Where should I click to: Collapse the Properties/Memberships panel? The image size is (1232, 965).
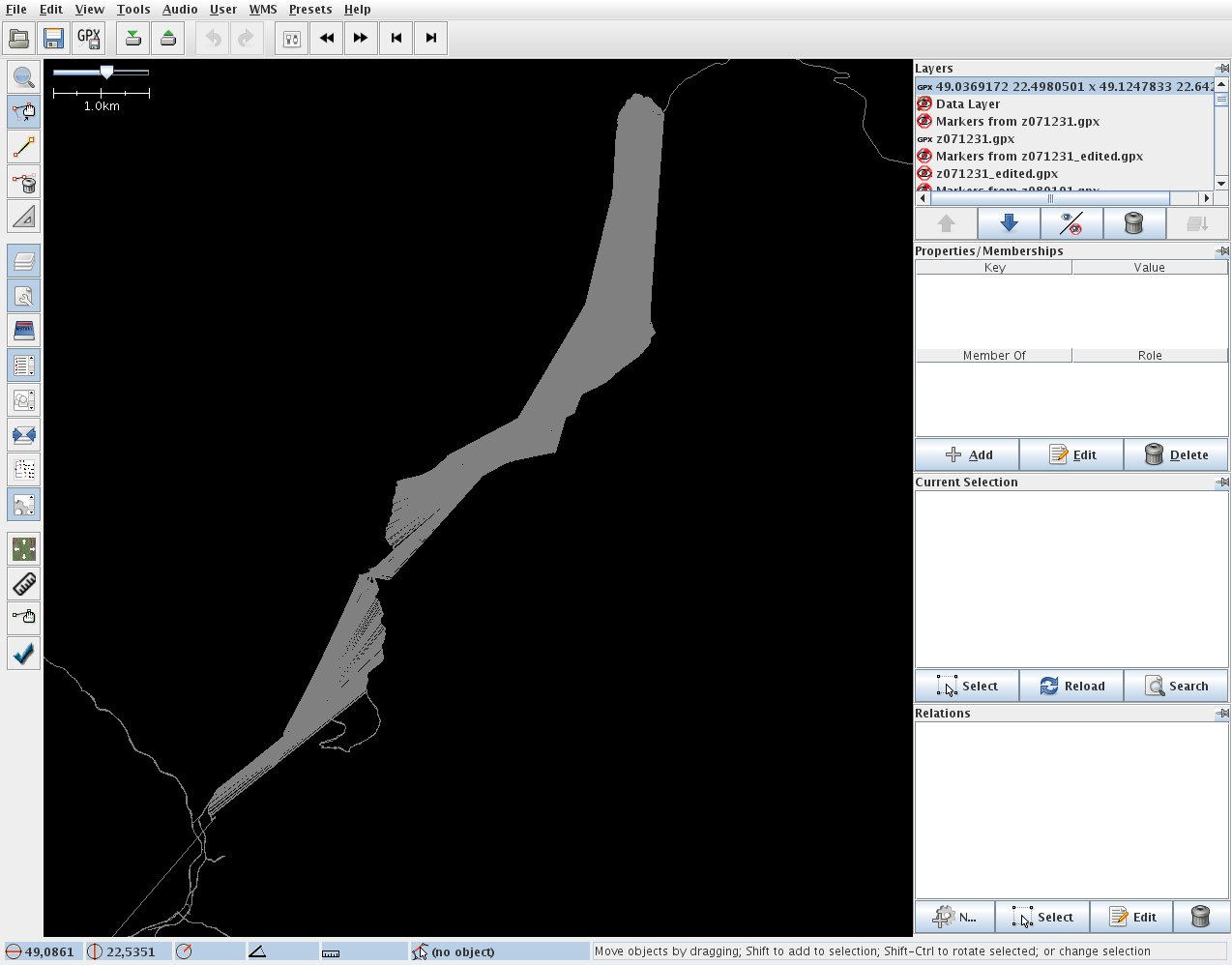[x=1222, y=250]
